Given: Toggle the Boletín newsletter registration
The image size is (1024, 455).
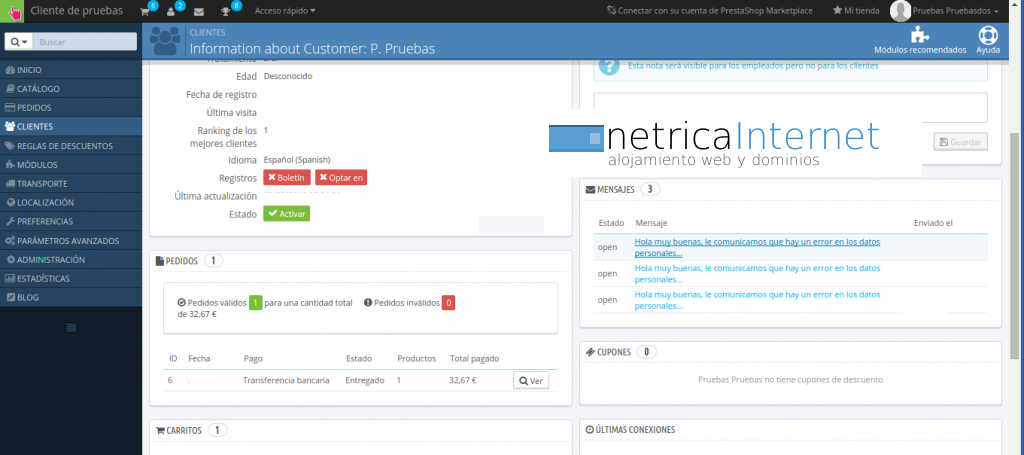Looking at the screenshot, I should tap(287, 177).
